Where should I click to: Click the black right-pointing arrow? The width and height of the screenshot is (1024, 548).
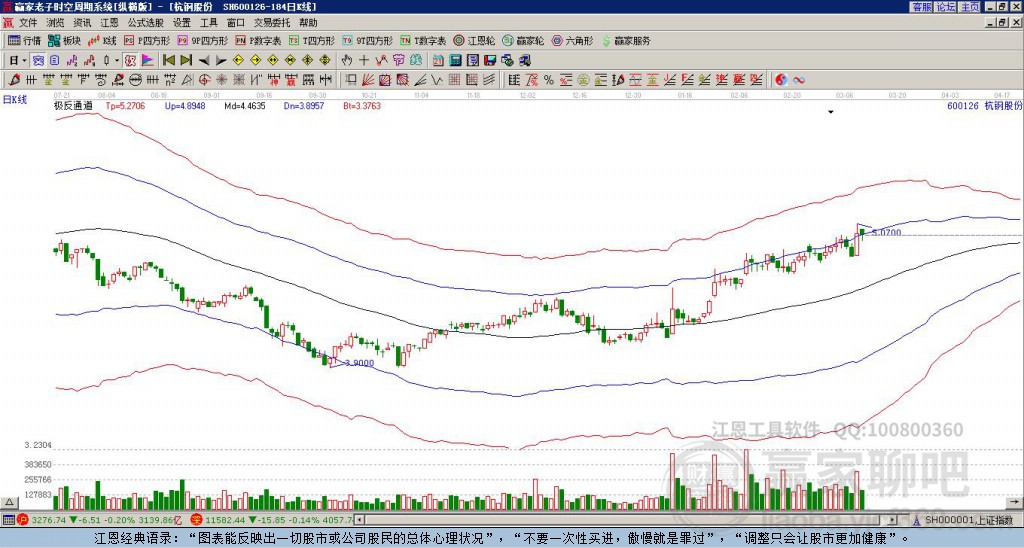pos(221,60)
